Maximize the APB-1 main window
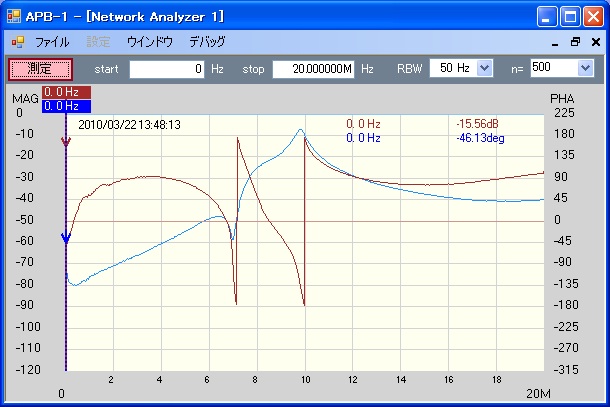The height and width of the screenshot is (407, 610). pos(569,16)
